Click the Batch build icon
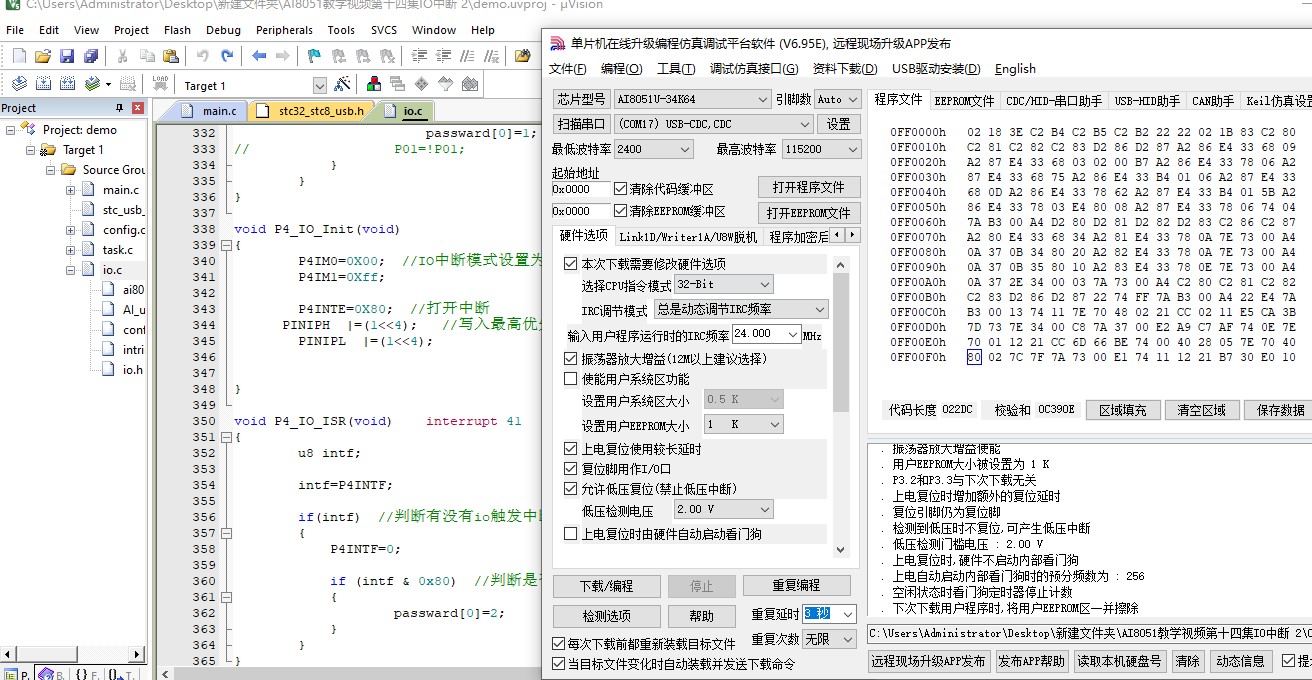 [x=93, y=84]
